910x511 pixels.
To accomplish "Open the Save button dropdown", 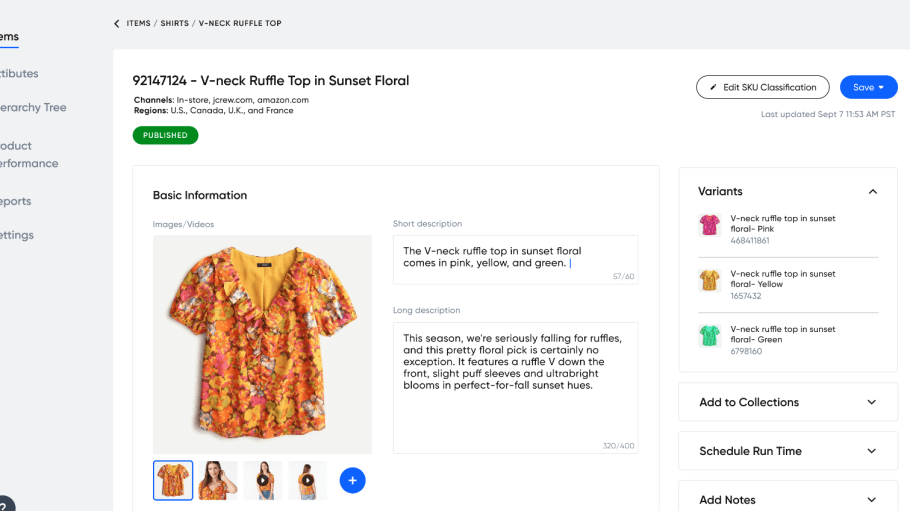I will click(x=881, y=87).
